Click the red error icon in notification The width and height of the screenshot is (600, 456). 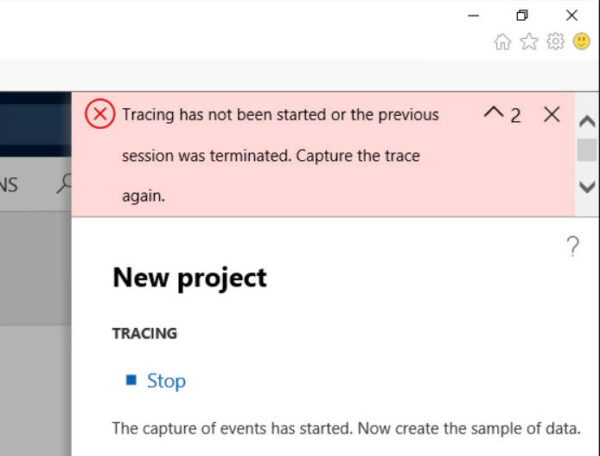tap(99, 114)
